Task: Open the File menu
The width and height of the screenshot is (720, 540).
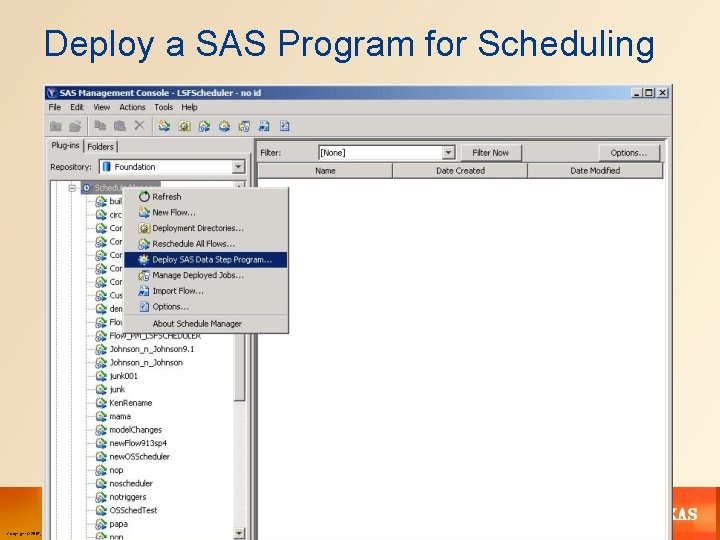Action: click(x=55, y=107)
